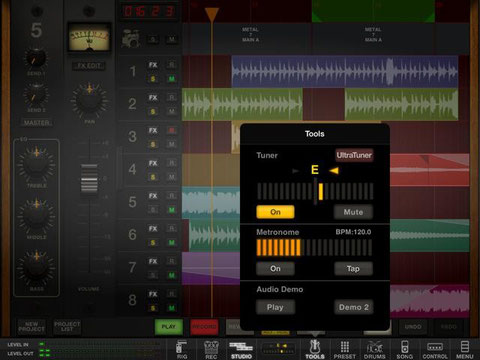This screenshot has height=360, width=480.
Task: Open FX for track 7
Action: pyautogui.click(x=153, y=261)
